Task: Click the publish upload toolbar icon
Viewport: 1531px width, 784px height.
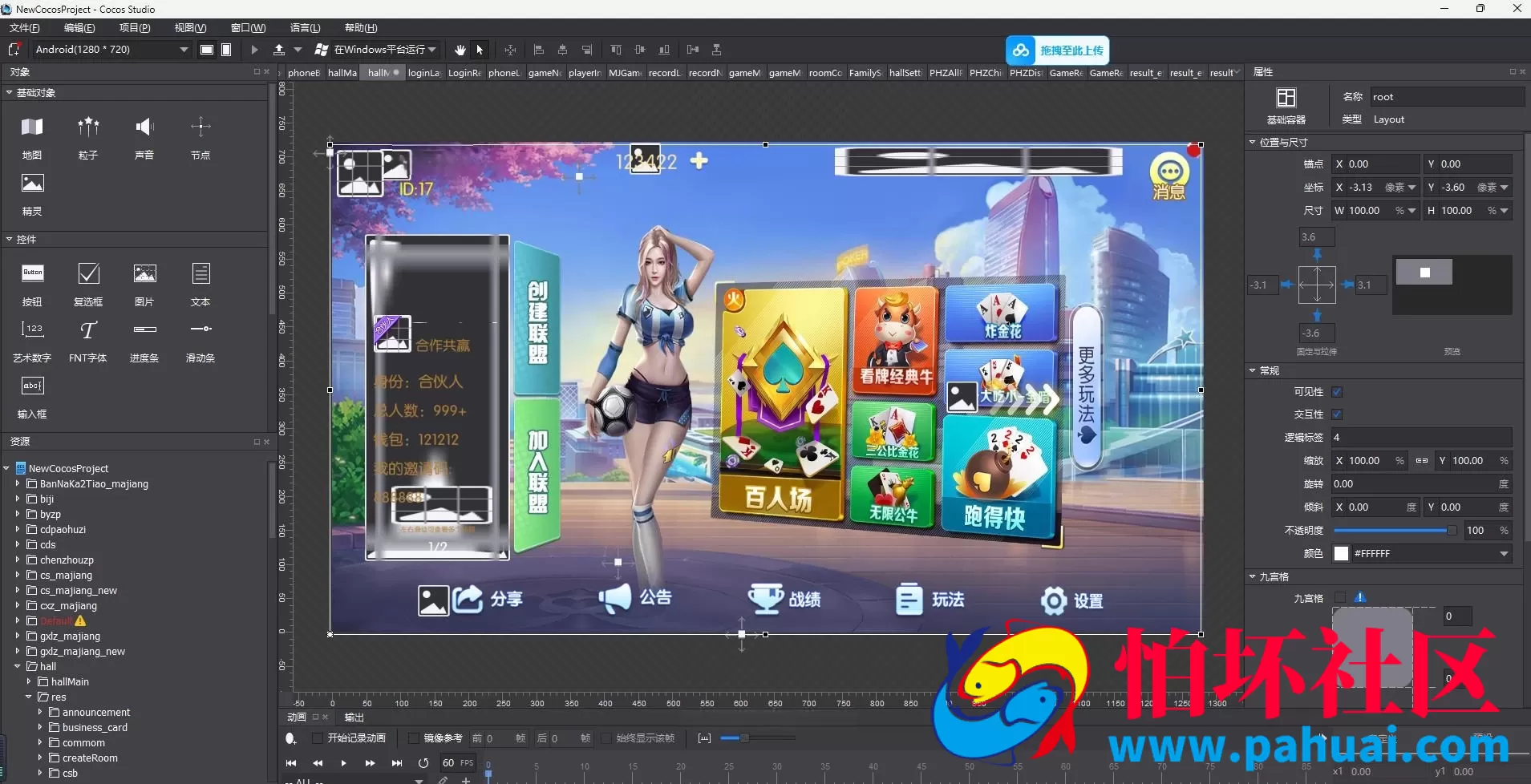Action: point(279,50)
